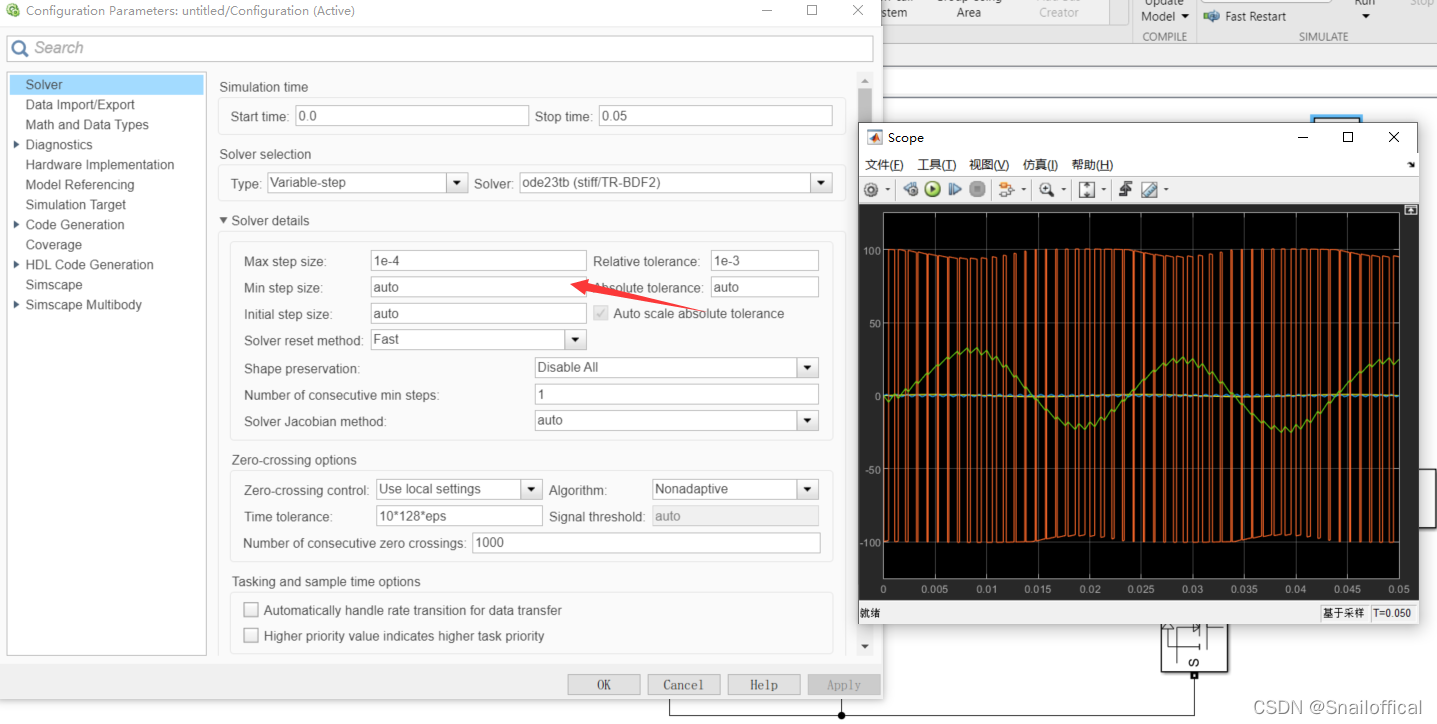Click the Relative tolerance field
Viewport: 1437px width, 724px height.
pyautogui.click(x=765, y=261)
